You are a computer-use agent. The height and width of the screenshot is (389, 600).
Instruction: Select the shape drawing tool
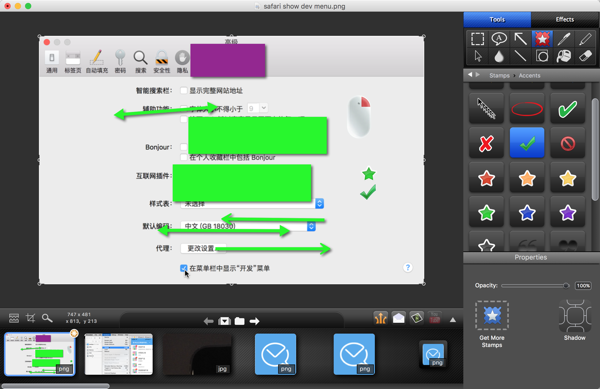(x=542, y=56)
